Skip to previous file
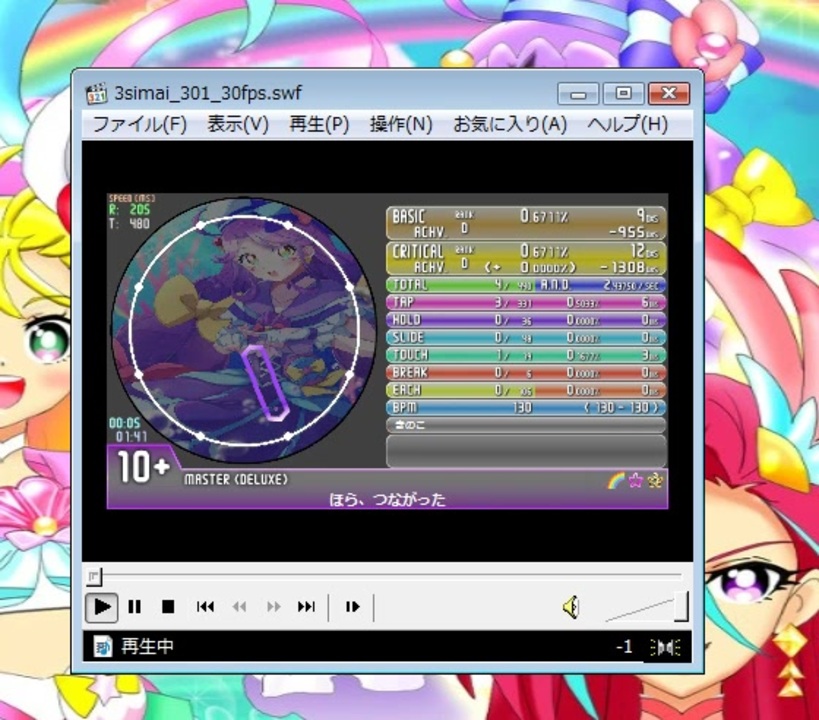This screenshot has height=720, width=819. pos(205,607)
